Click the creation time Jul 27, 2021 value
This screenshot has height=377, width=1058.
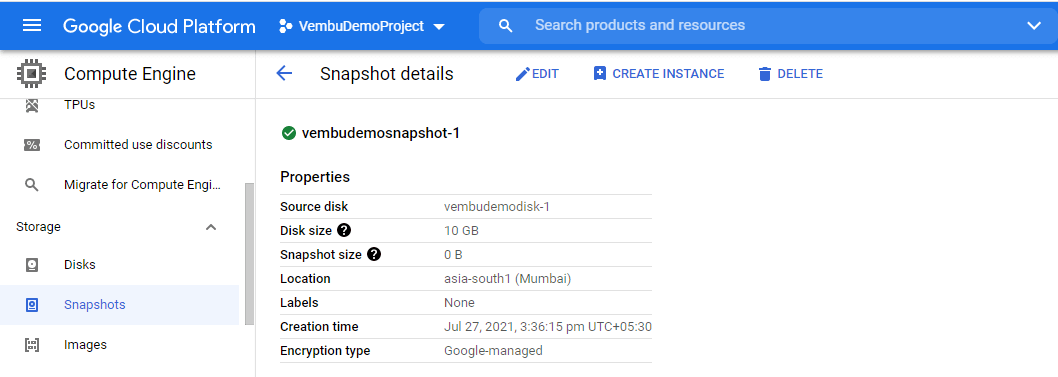548,327
